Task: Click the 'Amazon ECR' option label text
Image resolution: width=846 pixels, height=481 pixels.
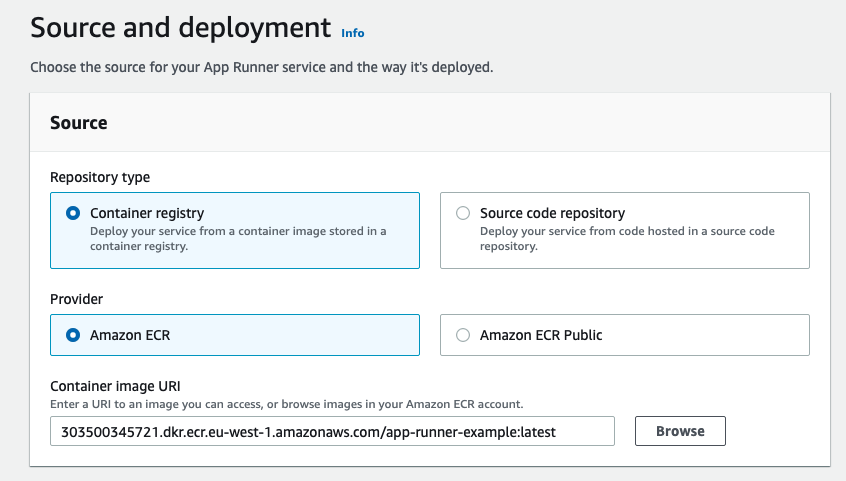Action: click(130, 336)
